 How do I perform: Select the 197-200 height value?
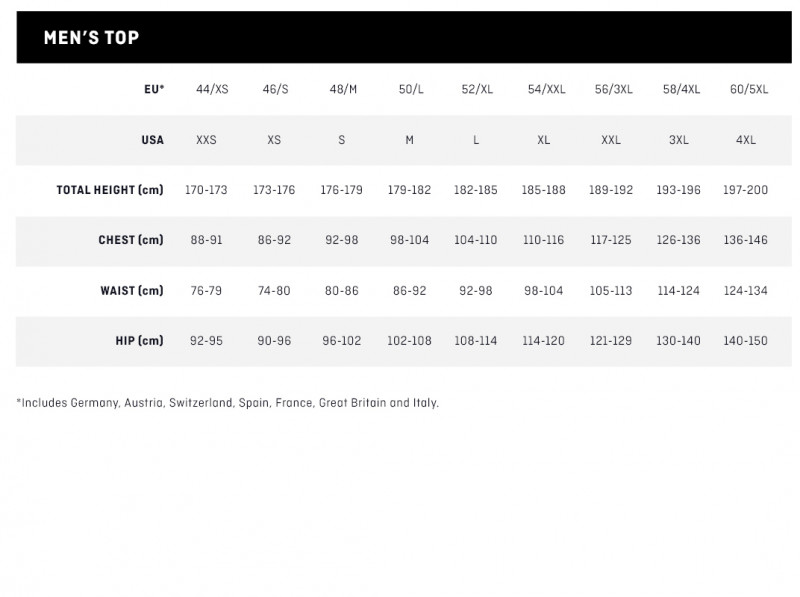[x=745, y=190]
